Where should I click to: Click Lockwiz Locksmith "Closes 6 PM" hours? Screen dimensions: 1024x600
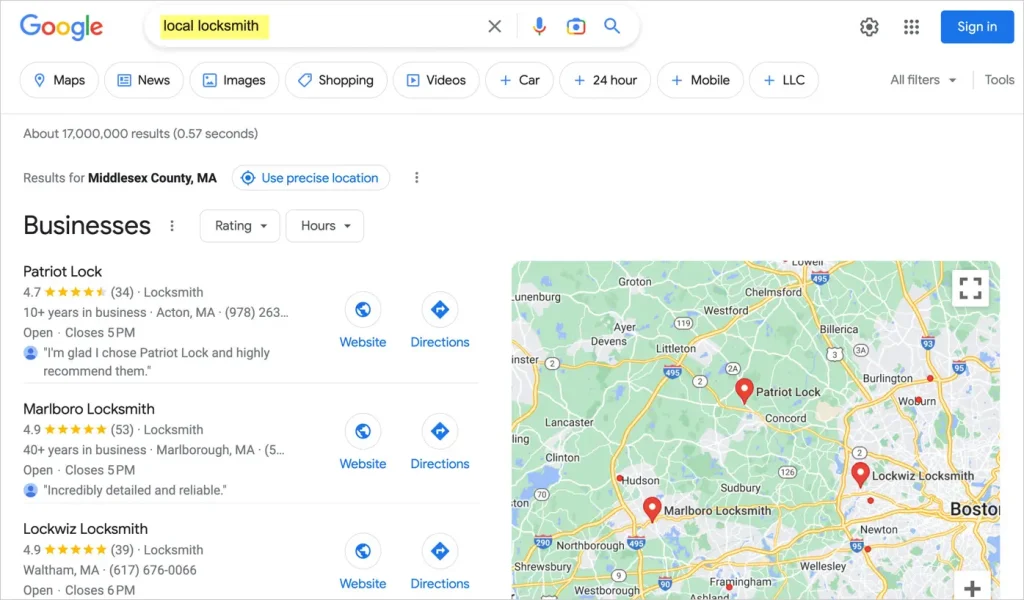100,590
